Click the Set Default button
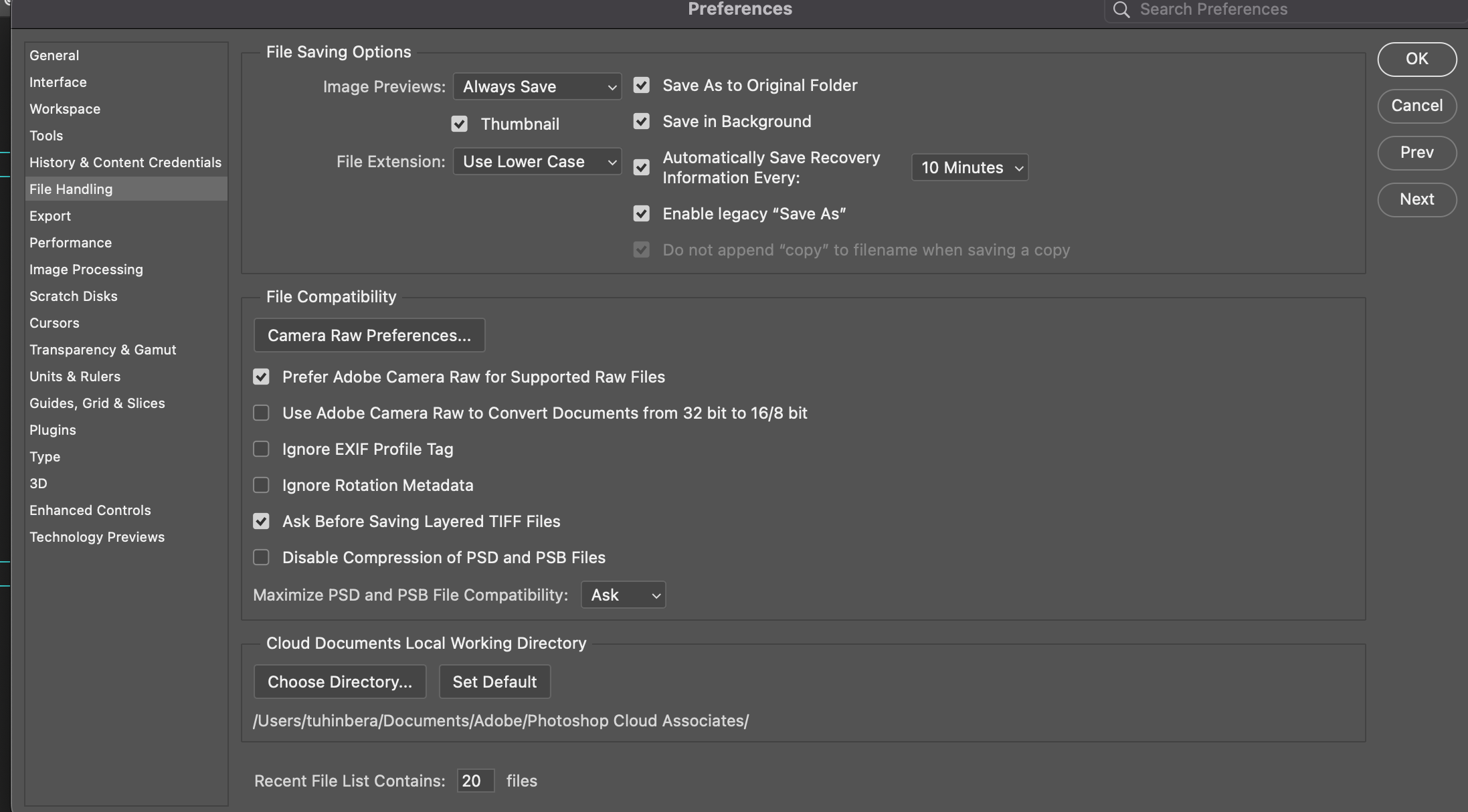 tap(494, 681)
